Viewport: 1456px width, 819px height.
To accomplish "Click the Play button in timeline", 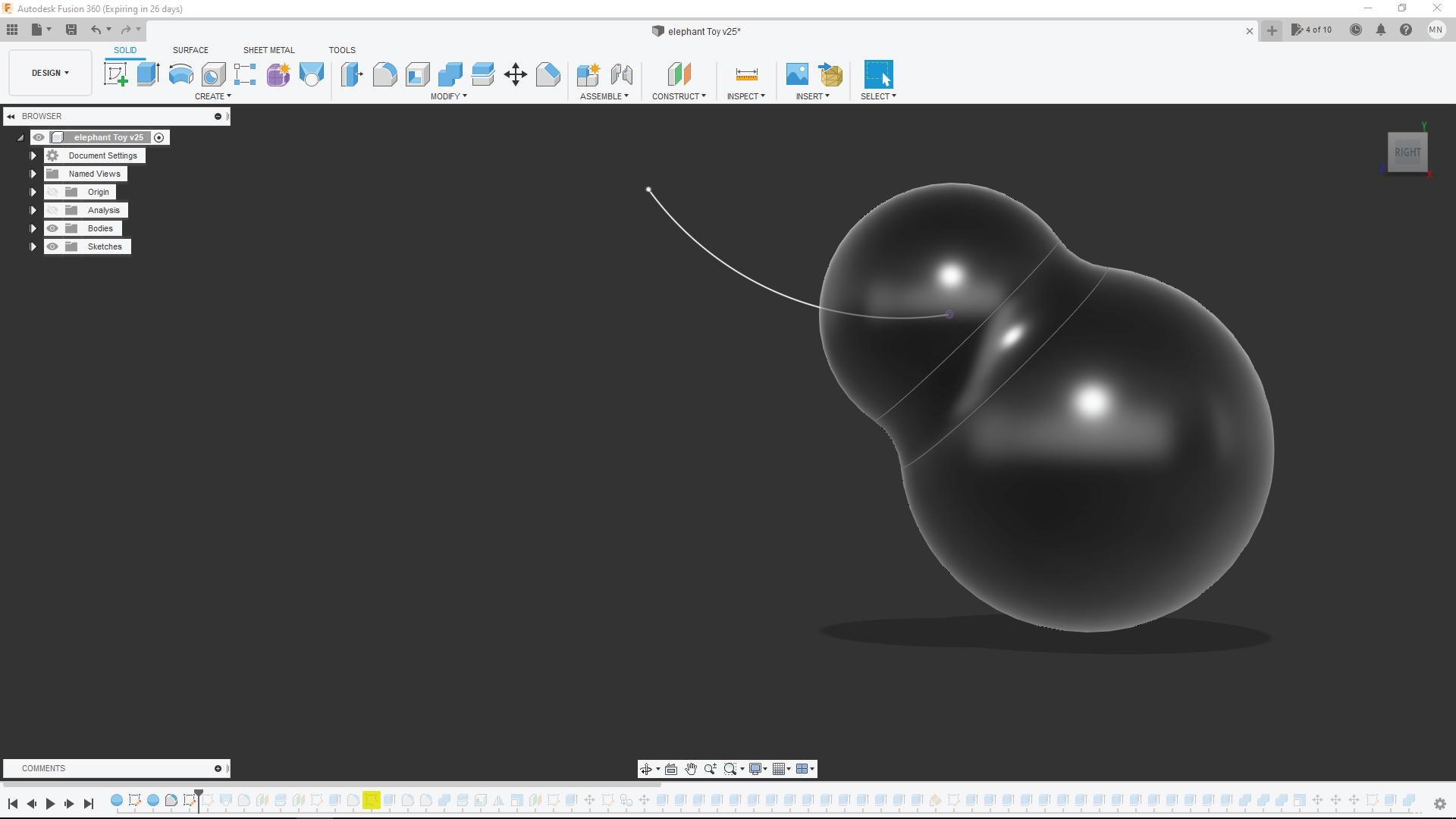I will (50, 802).
